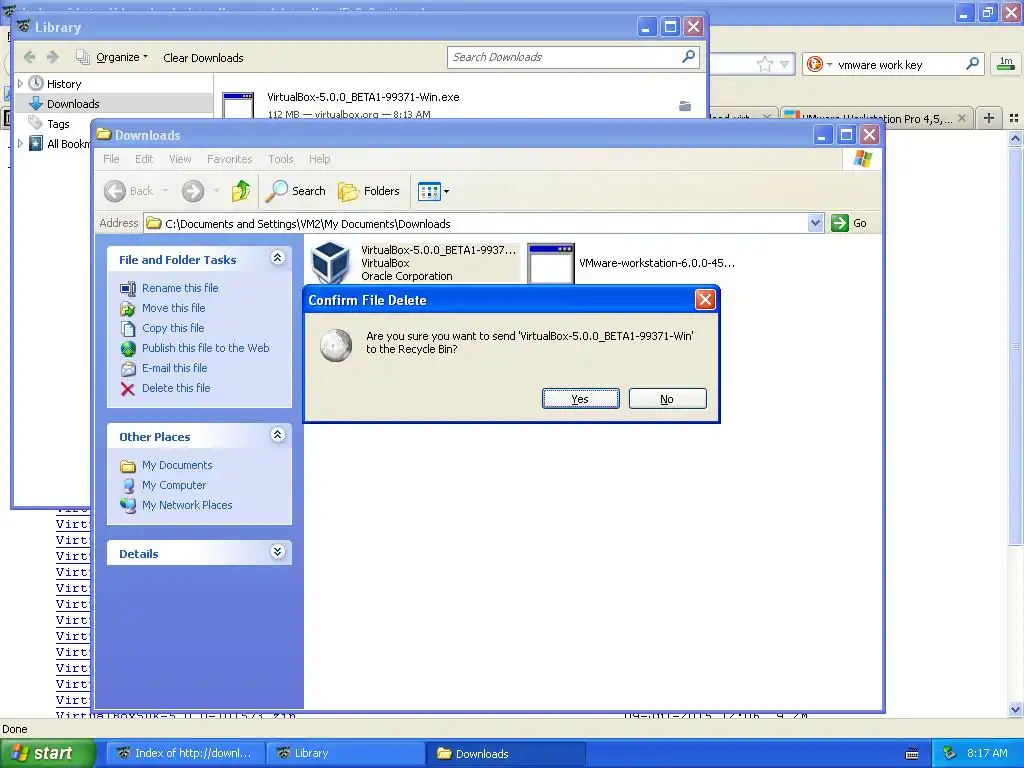This screenshot has height=768, width=1024.
Task: Click the Go button beside address bar
Action: click(x=849, y=223)
